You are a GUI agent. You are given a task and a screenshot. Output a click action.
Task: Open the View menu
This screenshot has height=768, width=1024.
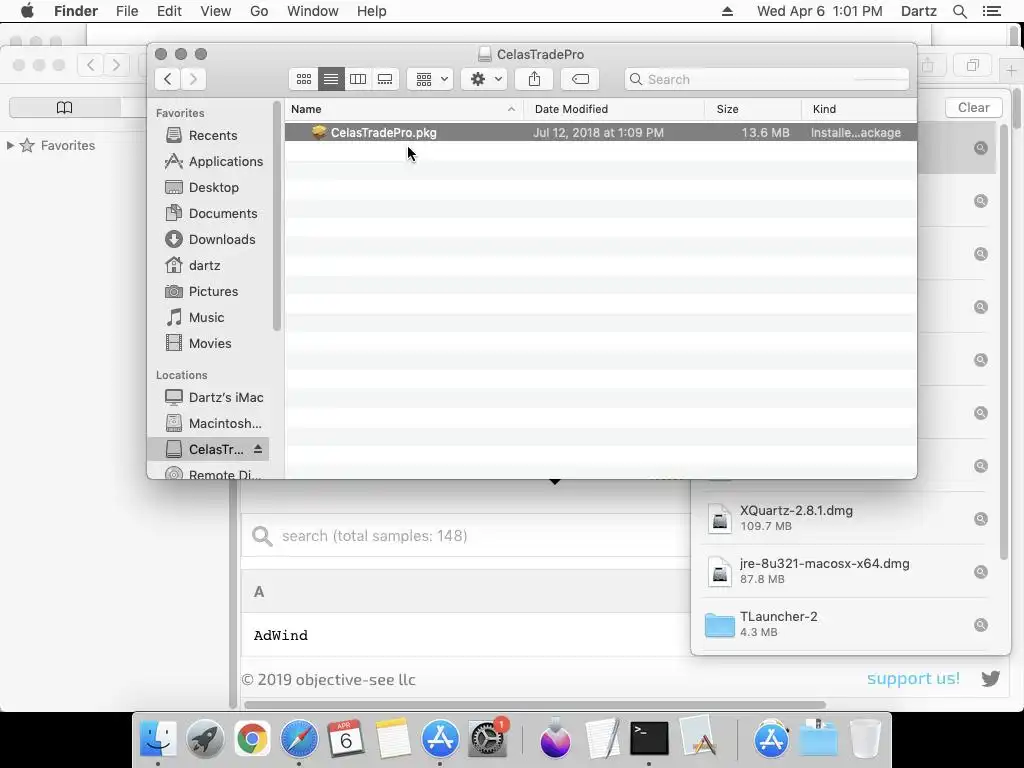[x=216, y=11]
